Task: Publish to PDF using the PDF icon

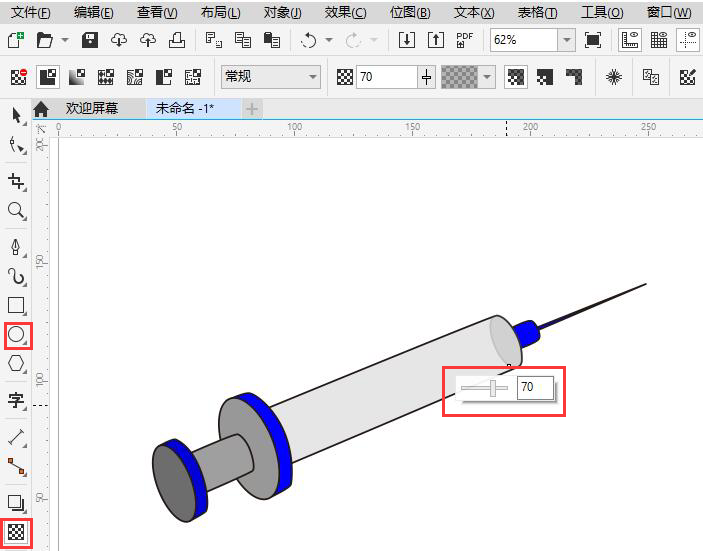Action: point(464,40)
